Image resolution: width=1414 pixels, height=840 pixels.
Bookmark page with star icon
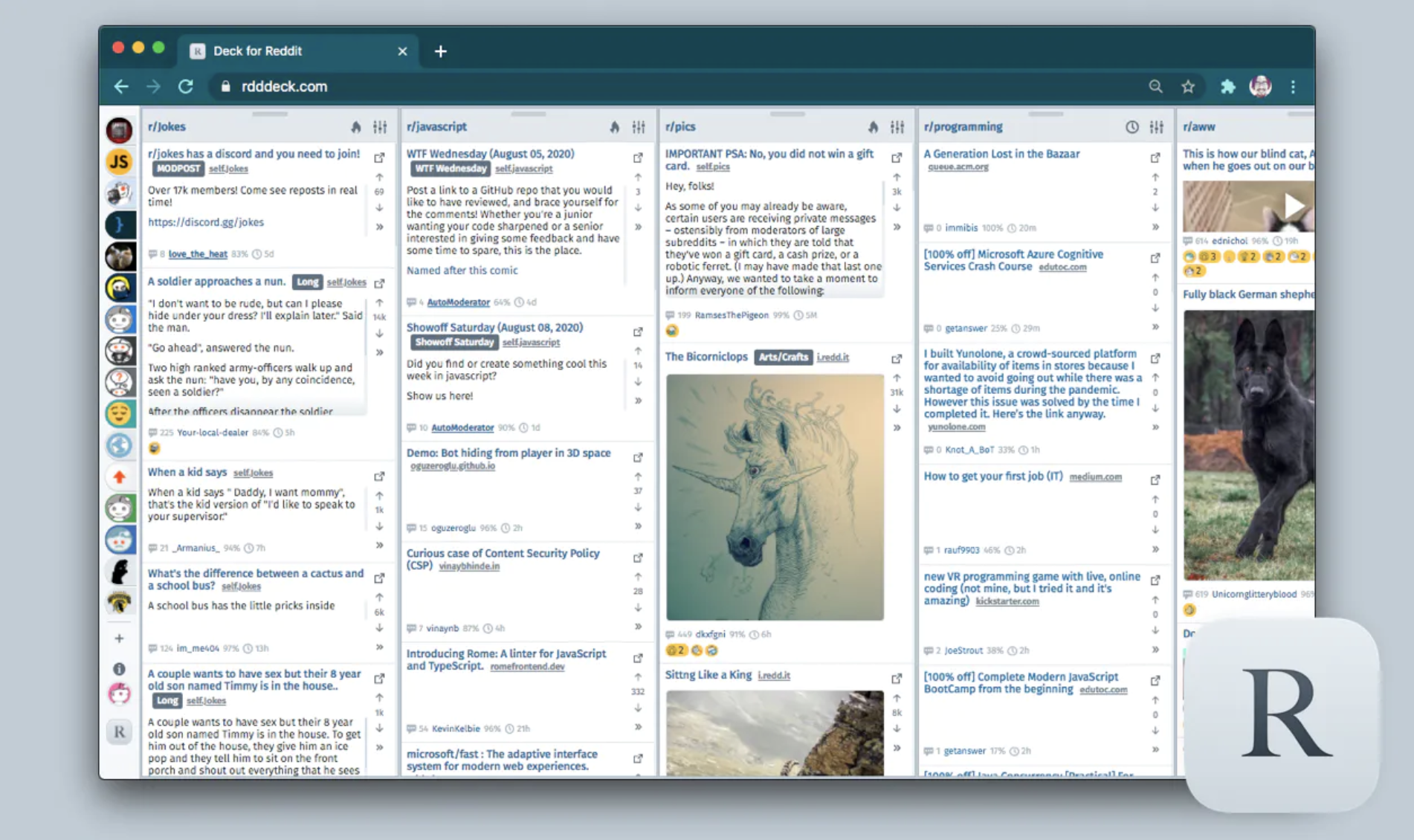click(x=1188, y=86)
